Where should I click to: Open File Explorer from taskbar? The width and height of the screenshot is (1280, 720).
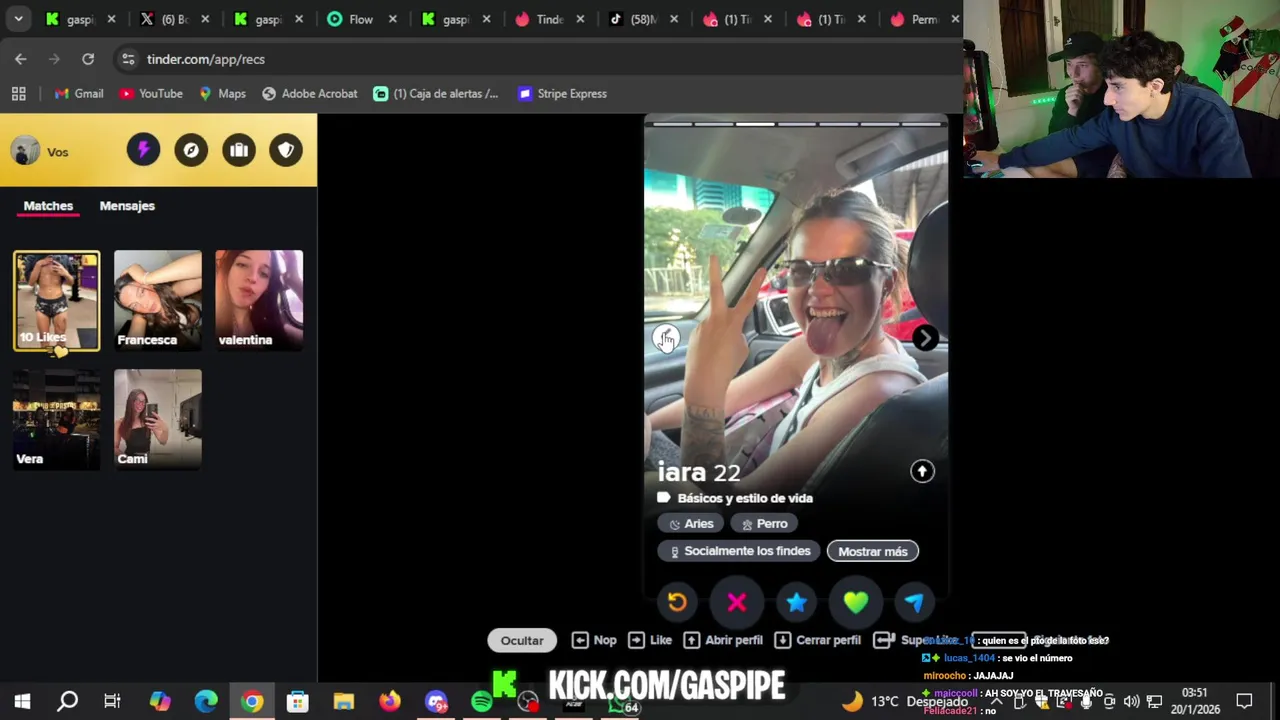(343, 701)
